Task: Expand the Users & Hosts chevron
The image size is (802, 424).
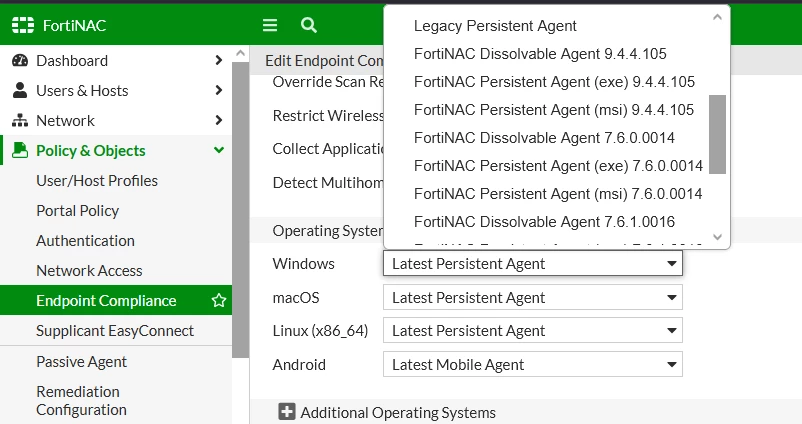Action: (x=218, y=90)
